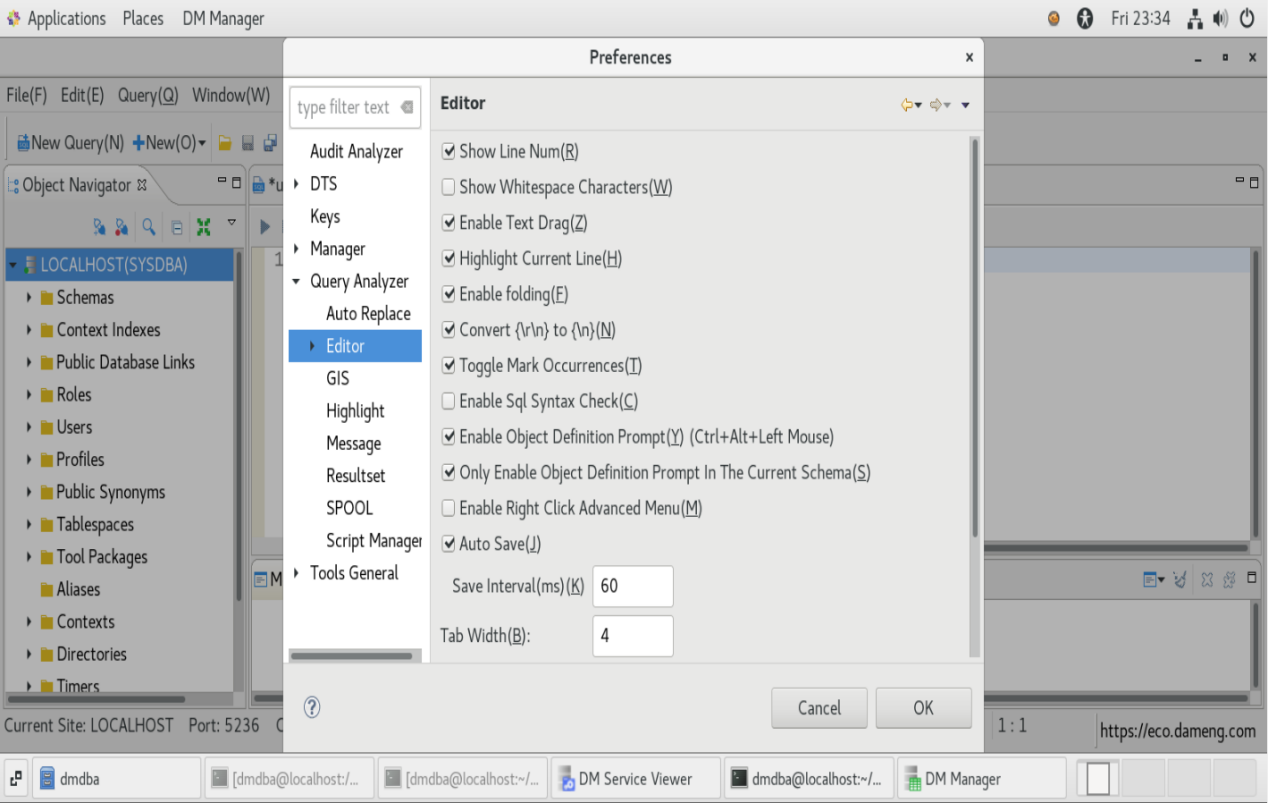Click the yellow open folder toolbar icon

point(226,143)
